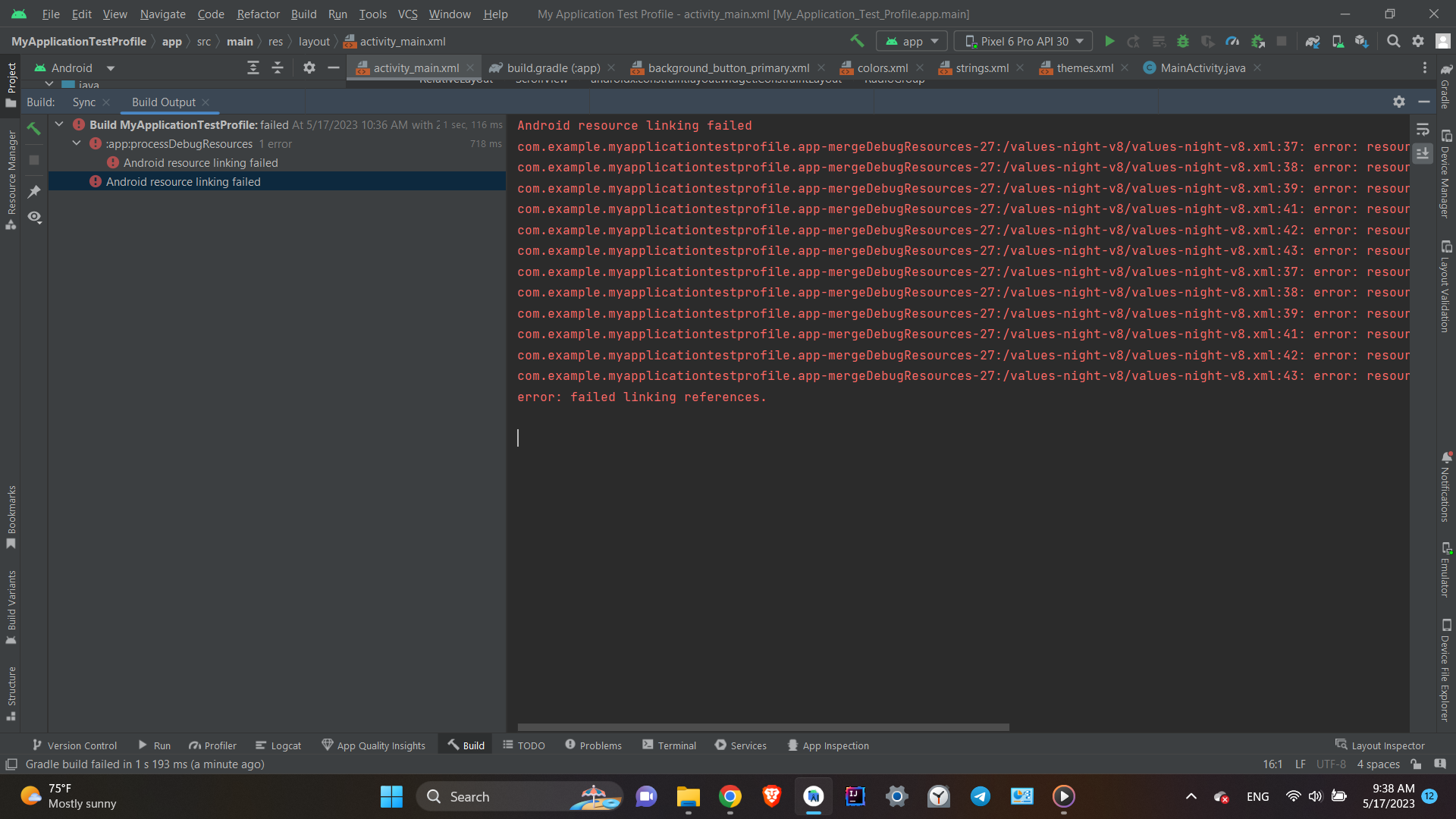The height and width of the screenshot is (819, 1456).
Task: Collapse the java folder chevron
Action: [x=49, y=84]
